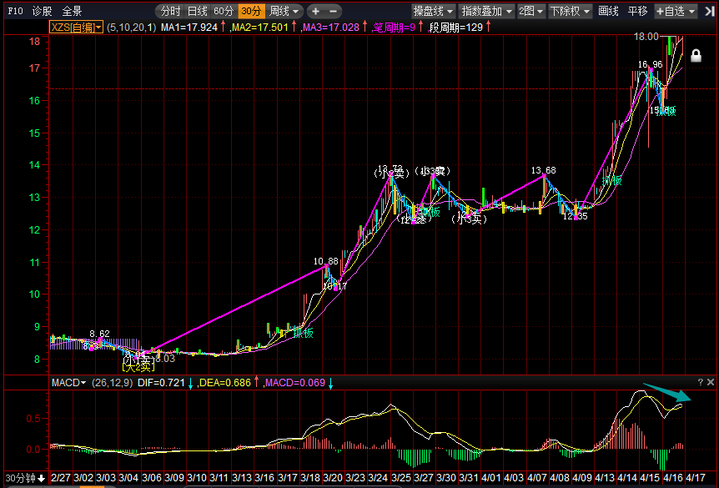The image size is (719, 488).
Task: Click the down arrow beside 30分钟
Action: (41, 478)
